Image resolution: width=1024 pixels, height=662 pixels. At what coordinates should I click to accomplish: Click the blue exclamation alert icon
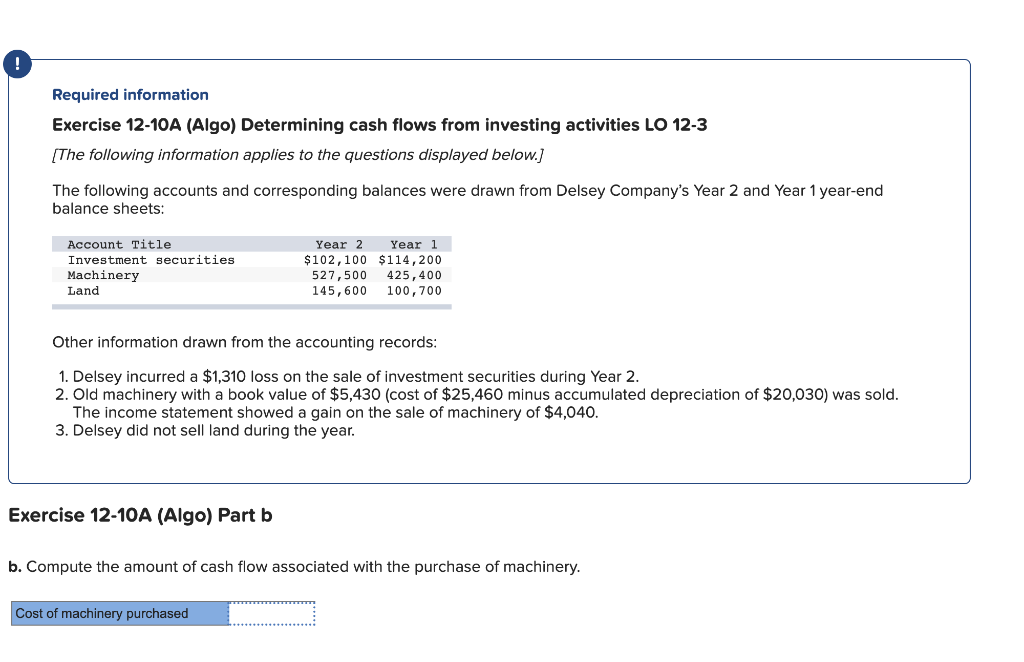click(17, 63)
